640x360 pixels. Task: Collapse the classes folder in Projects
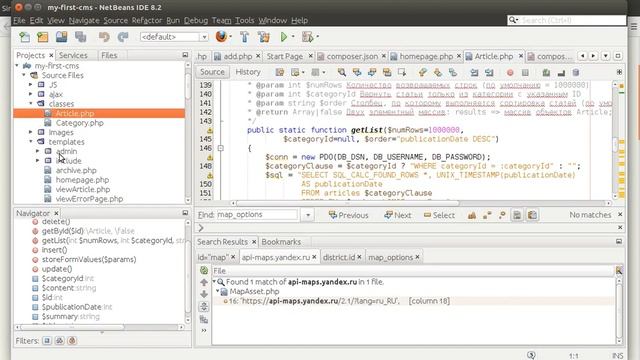[31, 104]
